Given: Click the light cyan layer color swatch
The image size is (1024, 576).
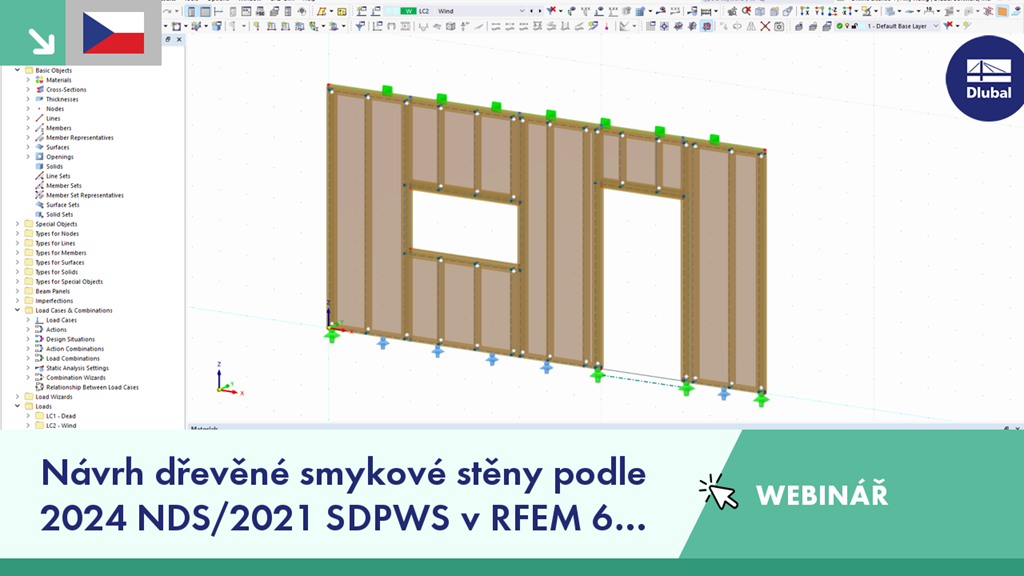Looking at the screenshot, I should point(862,26).
